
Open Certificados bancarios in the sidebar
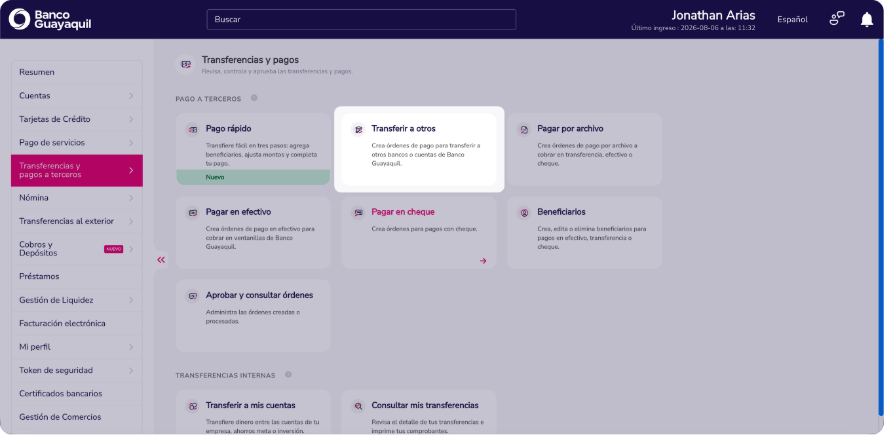pos(77,393)
